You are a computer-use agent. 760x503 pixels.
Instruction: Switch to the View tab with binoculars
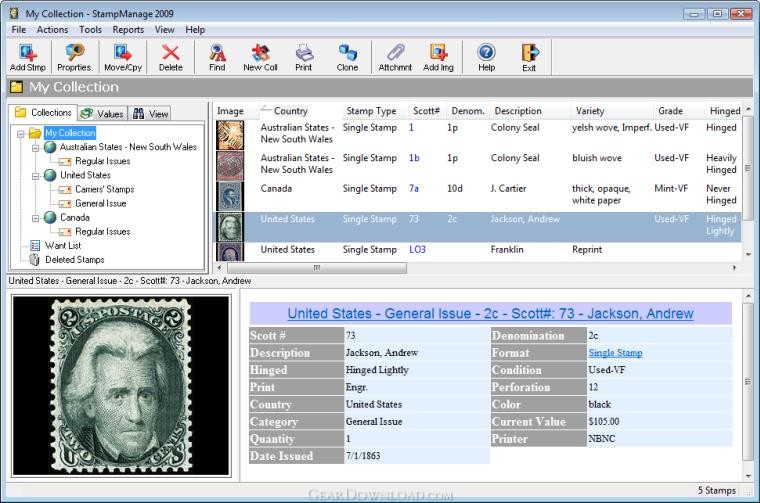151,114
